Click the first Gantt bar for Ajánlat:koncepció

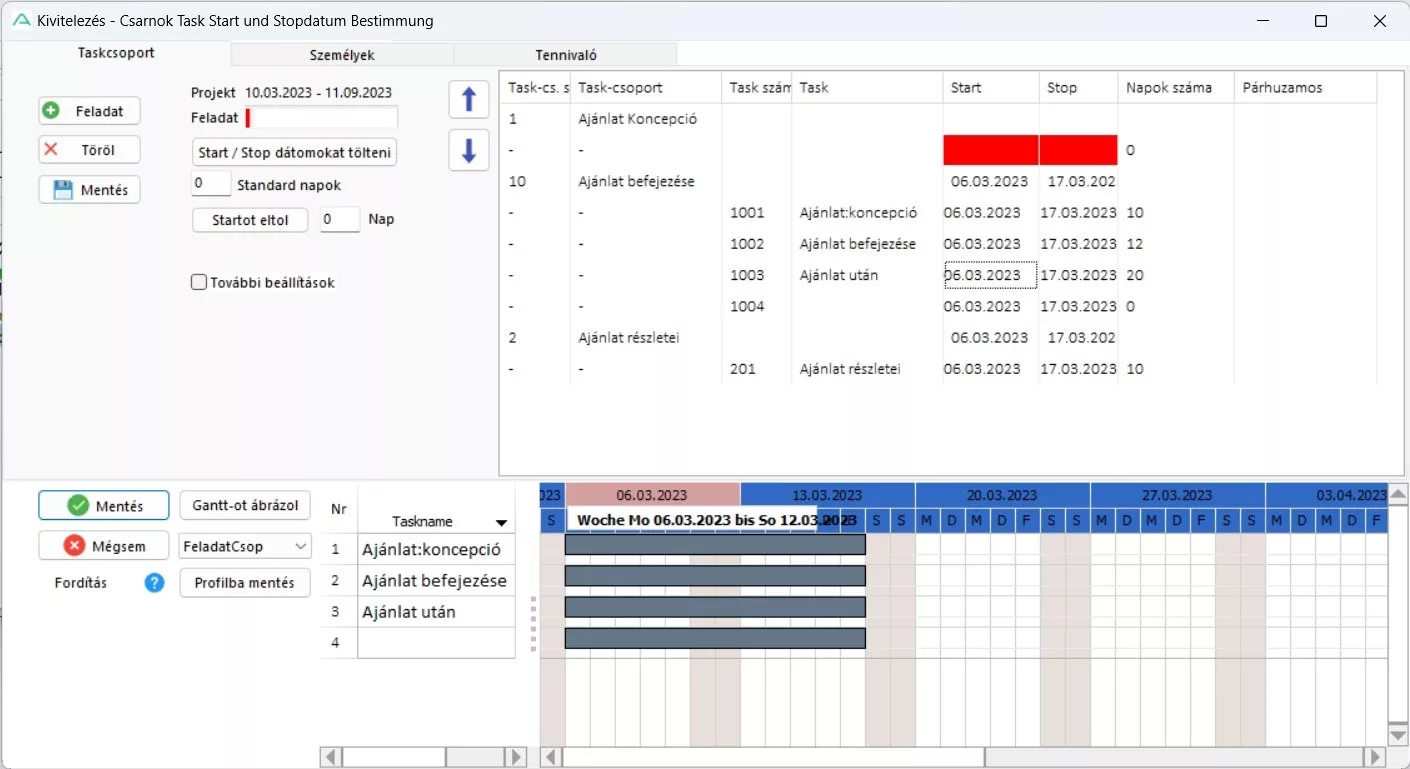click(714, 545)
